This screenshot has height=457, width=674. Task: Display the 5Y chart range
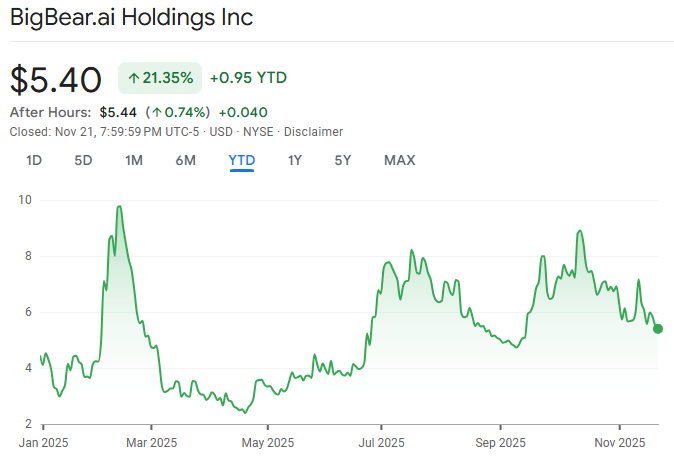tap(343, 160)
